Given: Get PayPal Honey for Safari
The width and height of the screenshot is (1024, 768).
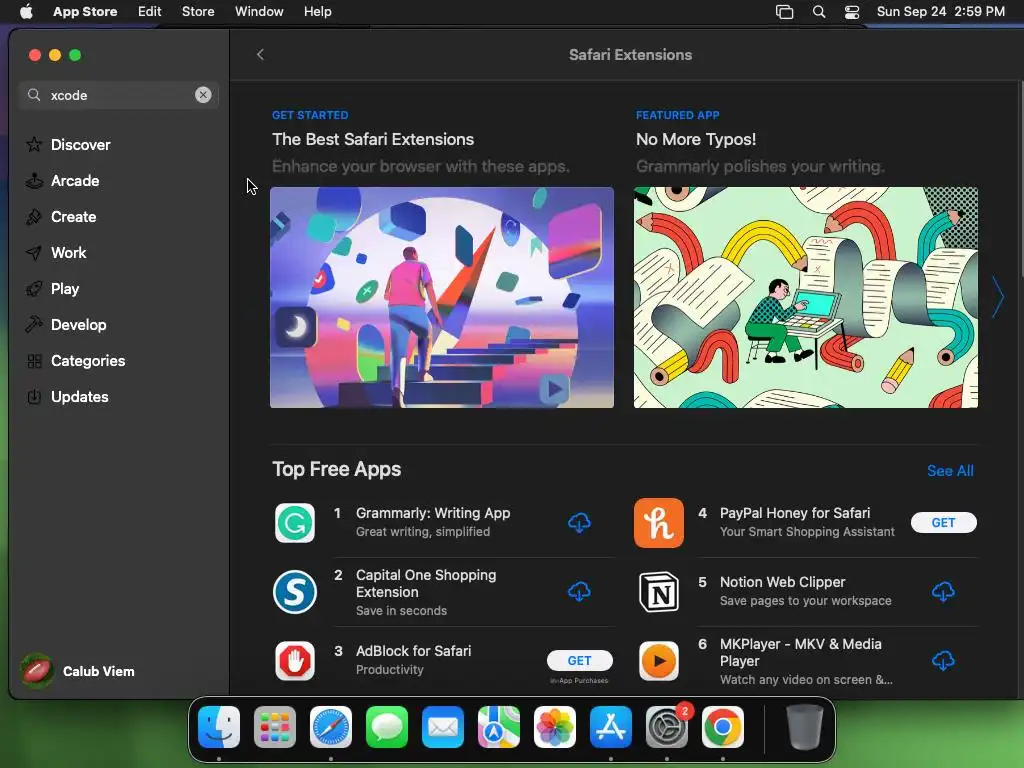Looking at the screenshot, I should 944,522.
